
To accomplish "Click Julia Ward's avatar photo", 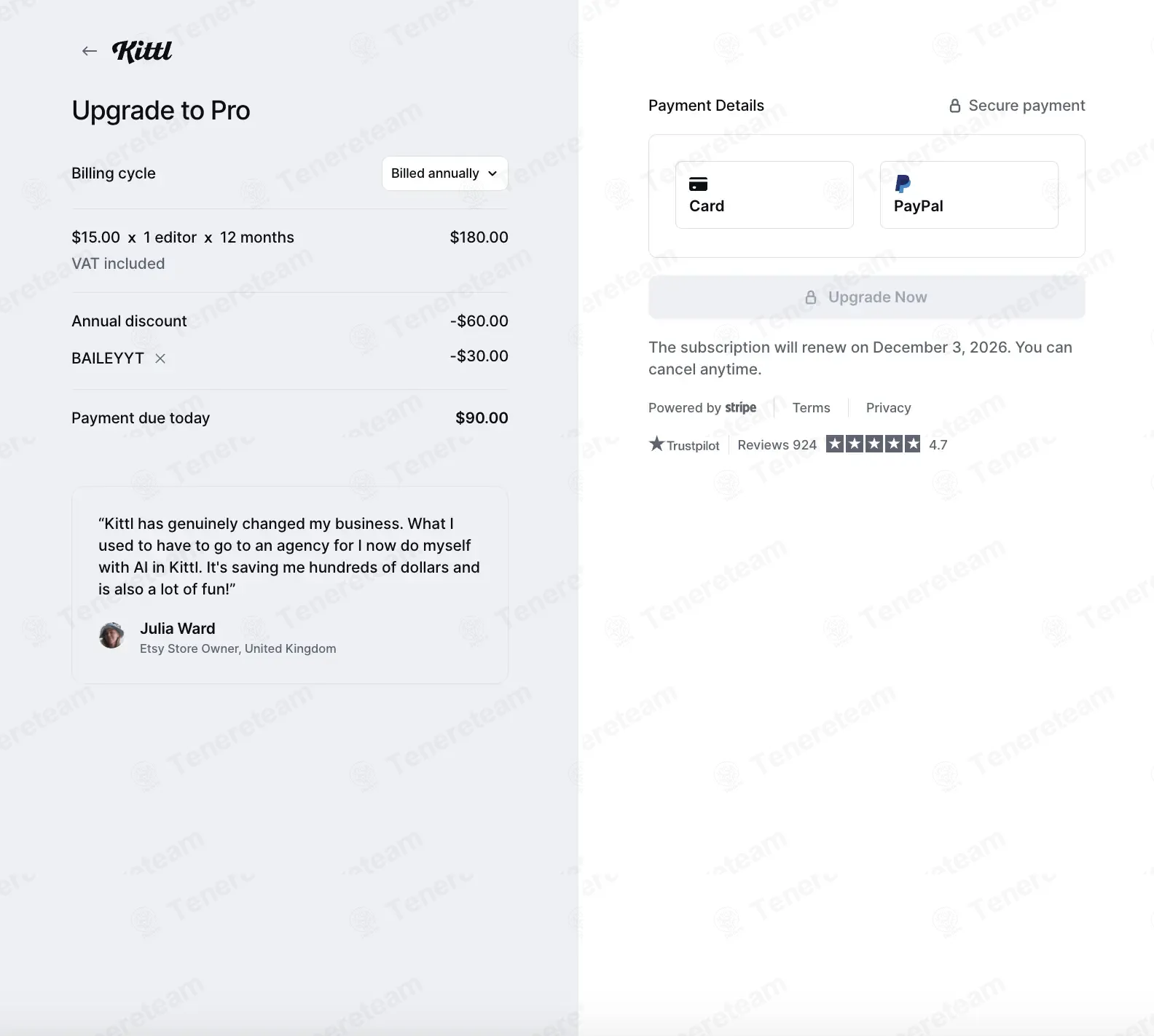I will (x=111, y=635).
